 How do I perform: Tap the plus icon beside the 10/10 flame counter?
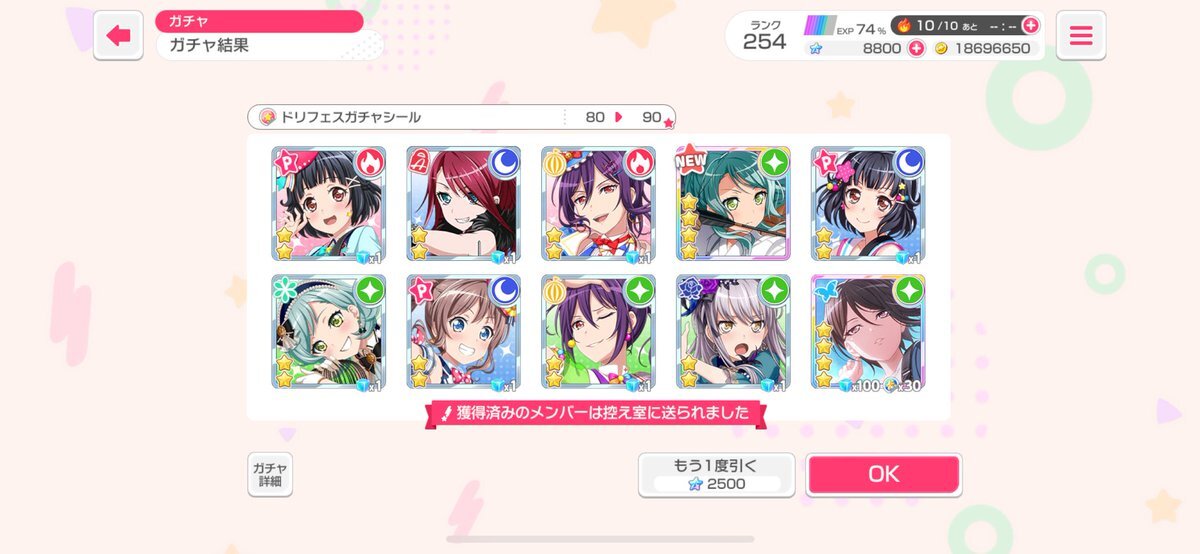pos(1030,25)
